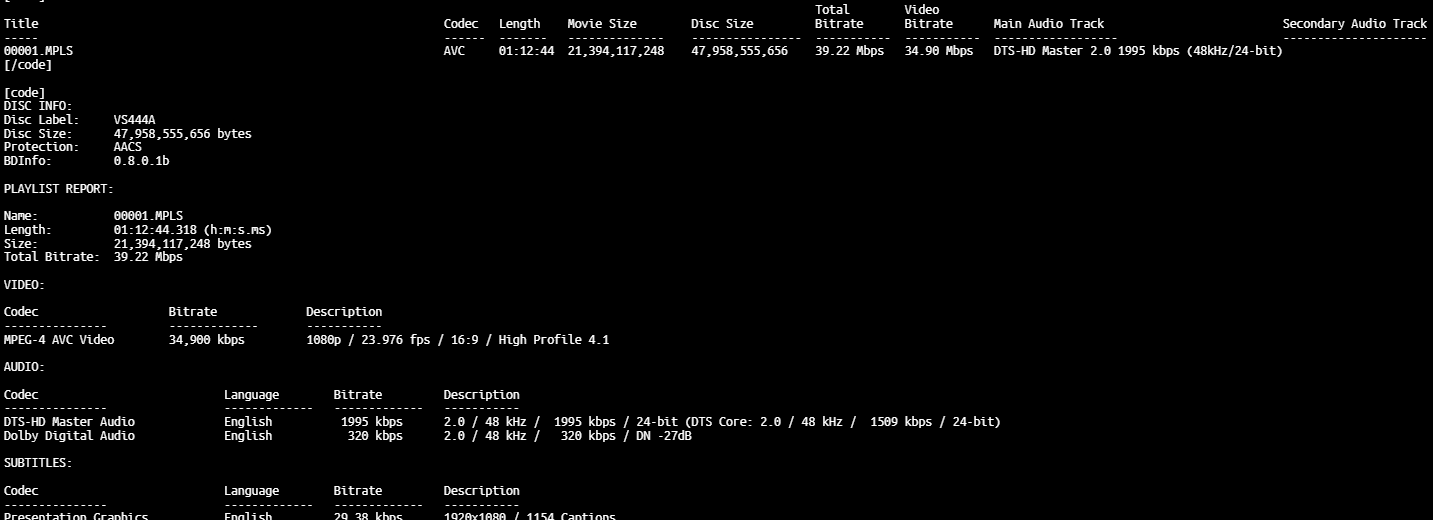Screen dimensions: 1433x520
Task: Select the 34.90 Mbps video bitrate value
Action: tap(938, 51)
